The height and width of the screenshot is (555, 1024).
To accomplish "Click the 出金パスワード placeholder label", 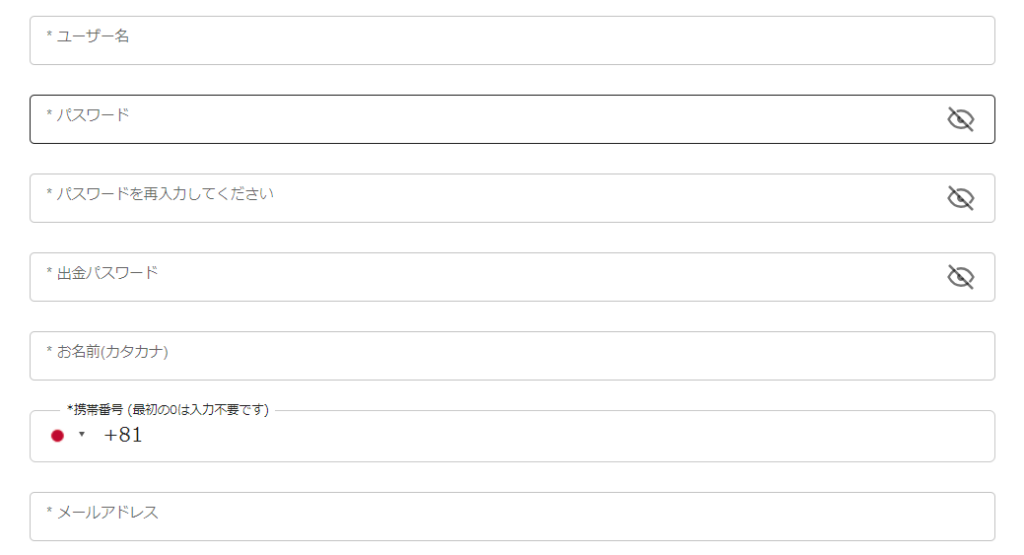I will [x=102, y=273].
